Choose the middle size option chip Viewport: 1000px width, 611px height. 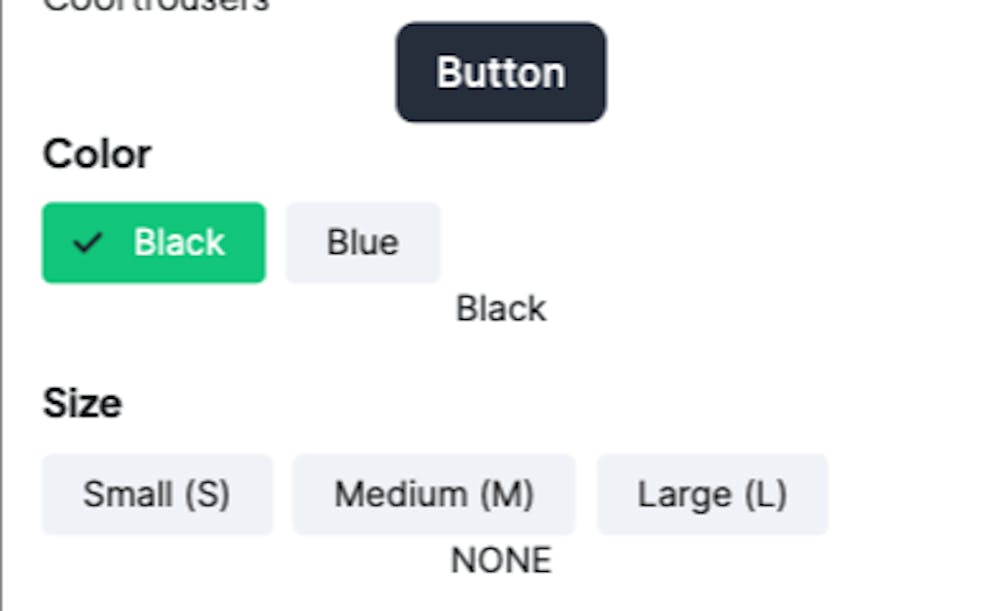(434, 494)
